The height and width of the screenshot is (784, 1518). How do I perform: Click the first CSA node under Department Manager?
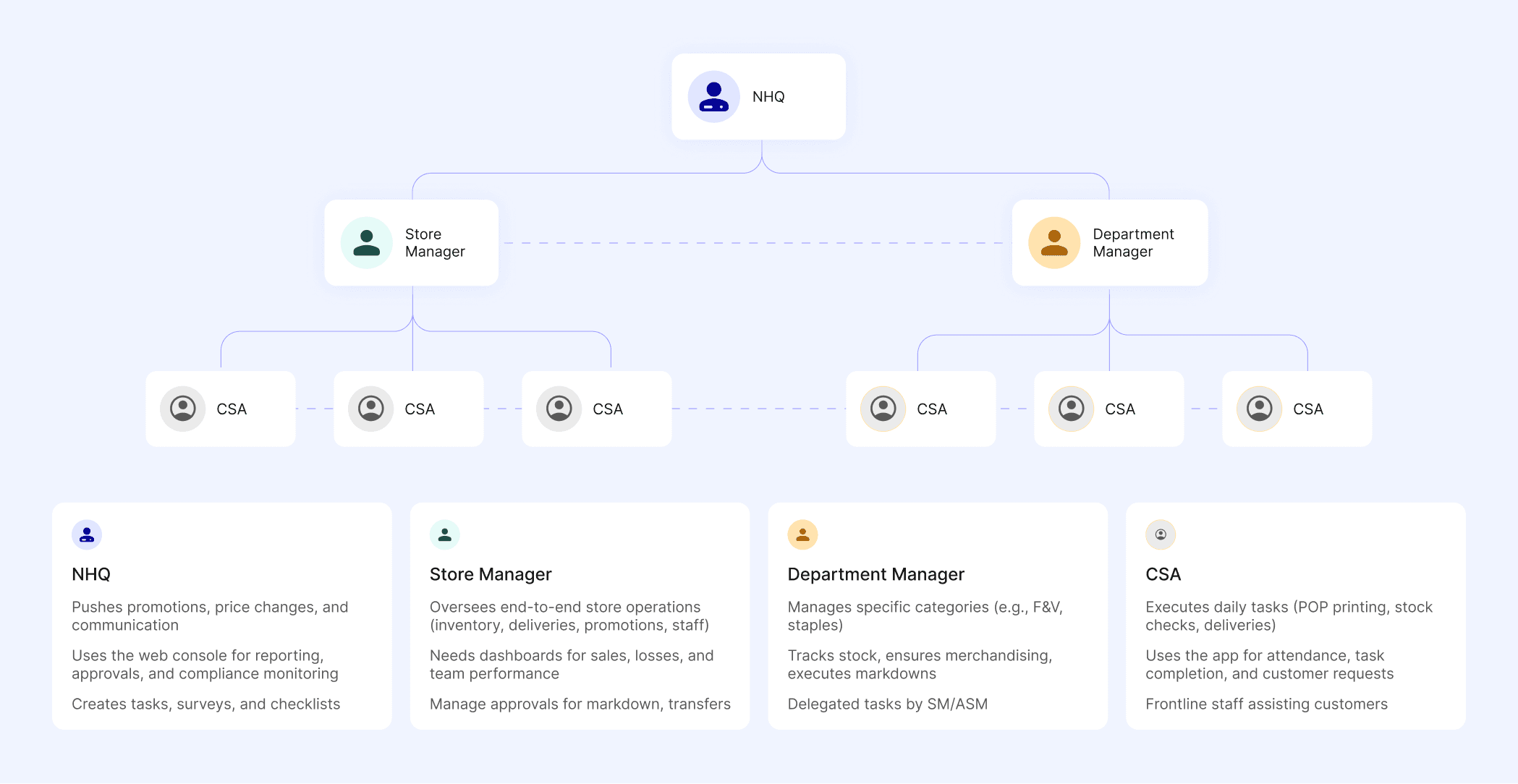tap(921, 409)
